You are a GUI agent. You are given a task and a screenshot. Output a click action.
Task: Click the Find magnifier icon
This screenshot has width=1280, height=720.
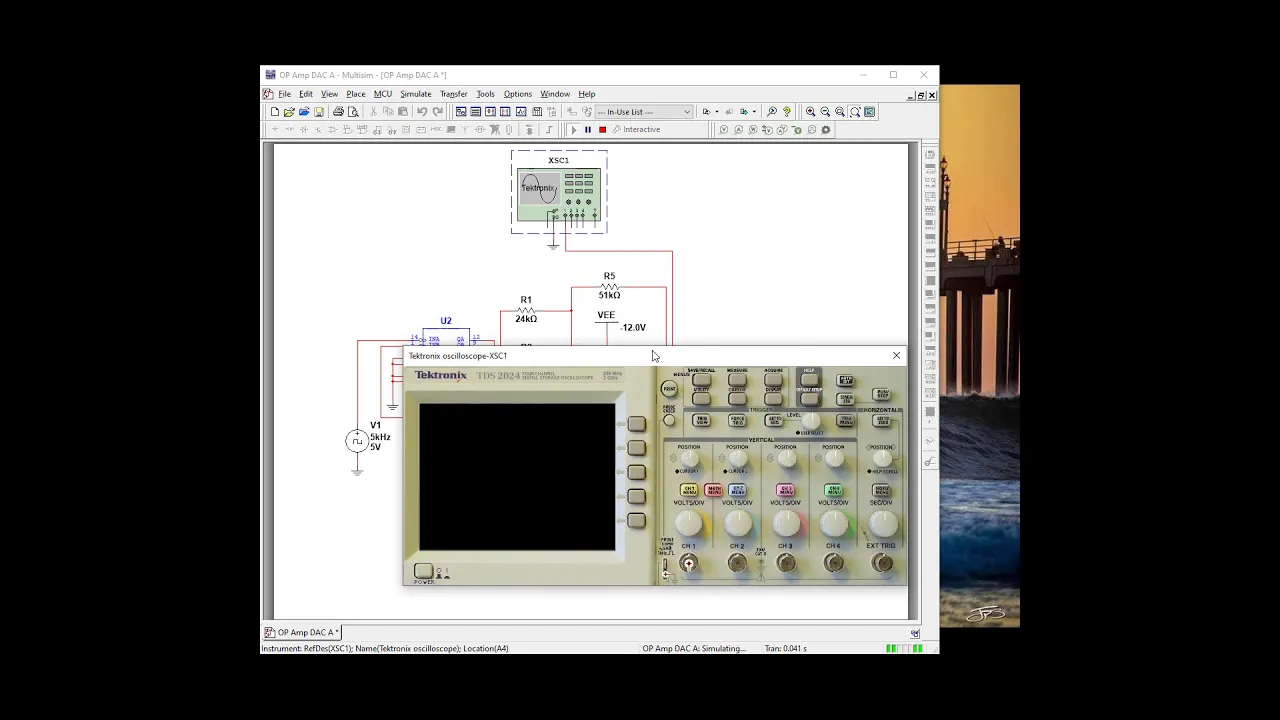click(x=771, y=112)
